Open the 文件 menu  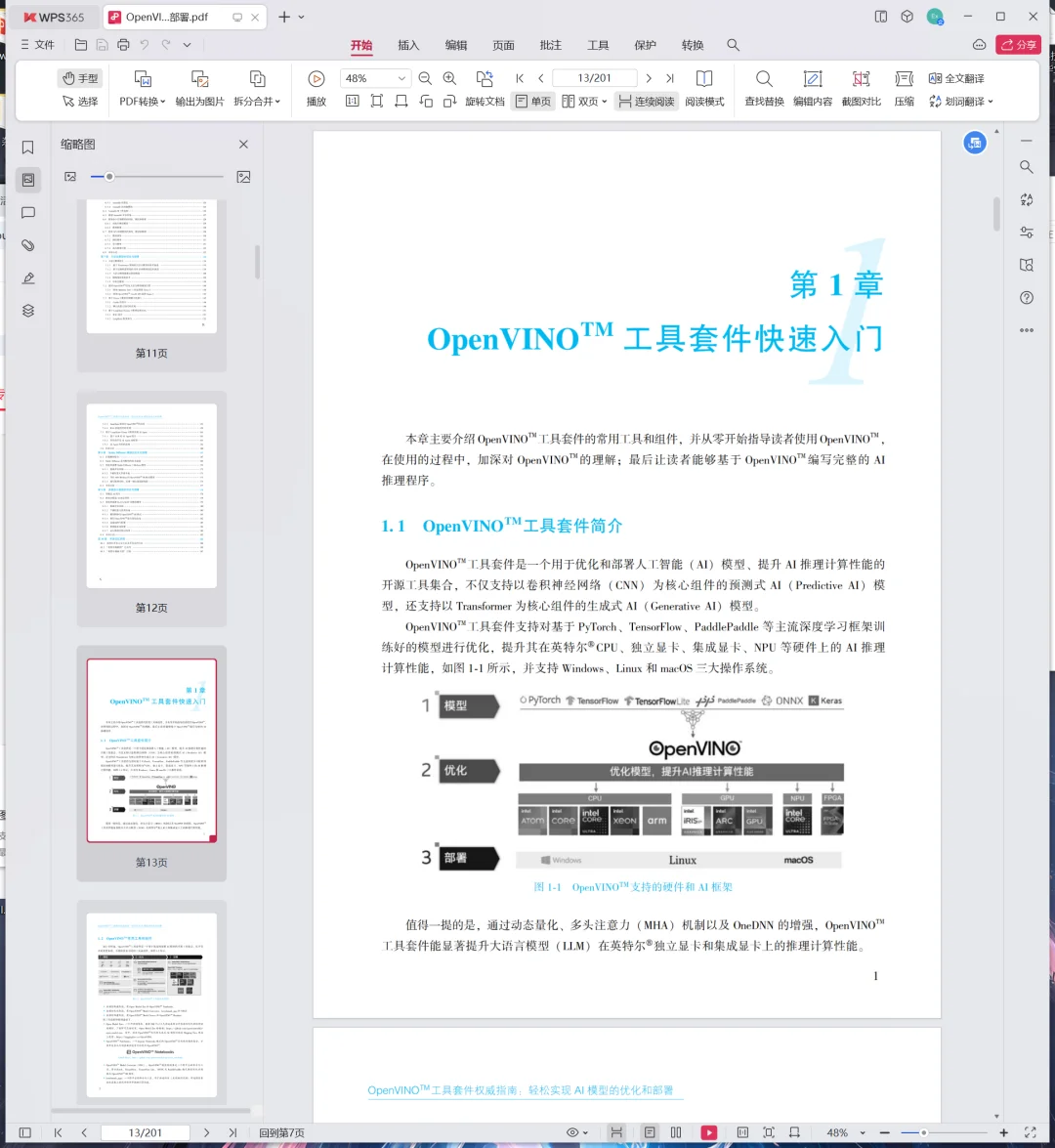coord(37,45)
